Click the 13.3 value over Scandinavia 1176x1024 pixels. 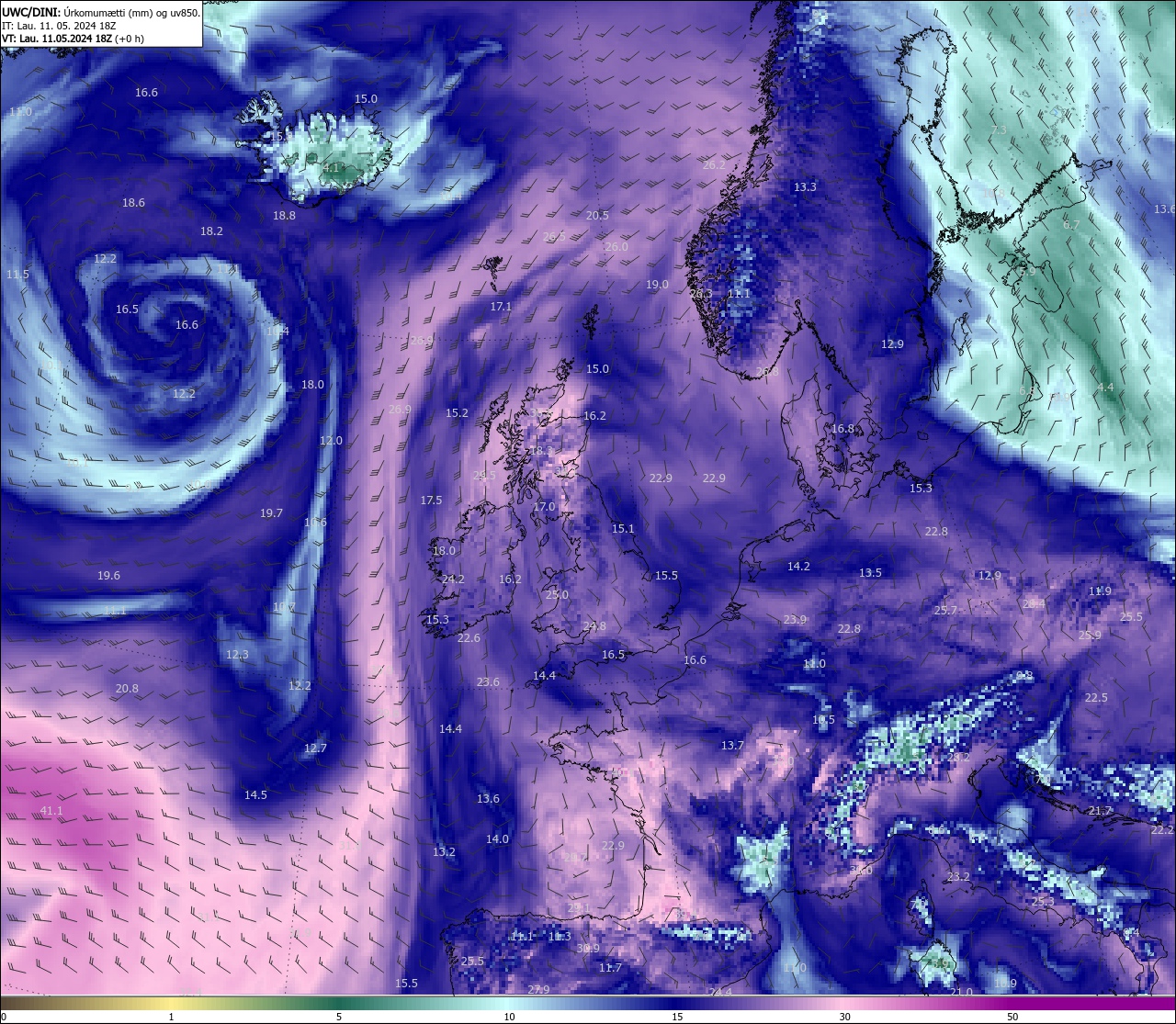[x=805, y=187]
